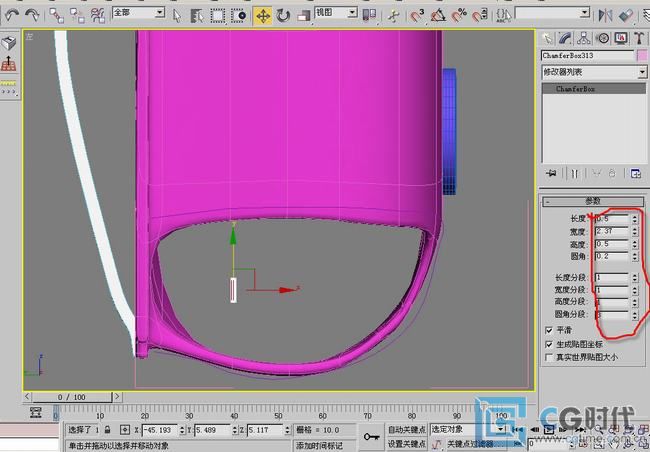Toggle the 生成贴图坐标 checkbox
Image resolution: width=650 pixels, height=452 pixels.
point(549,344)
